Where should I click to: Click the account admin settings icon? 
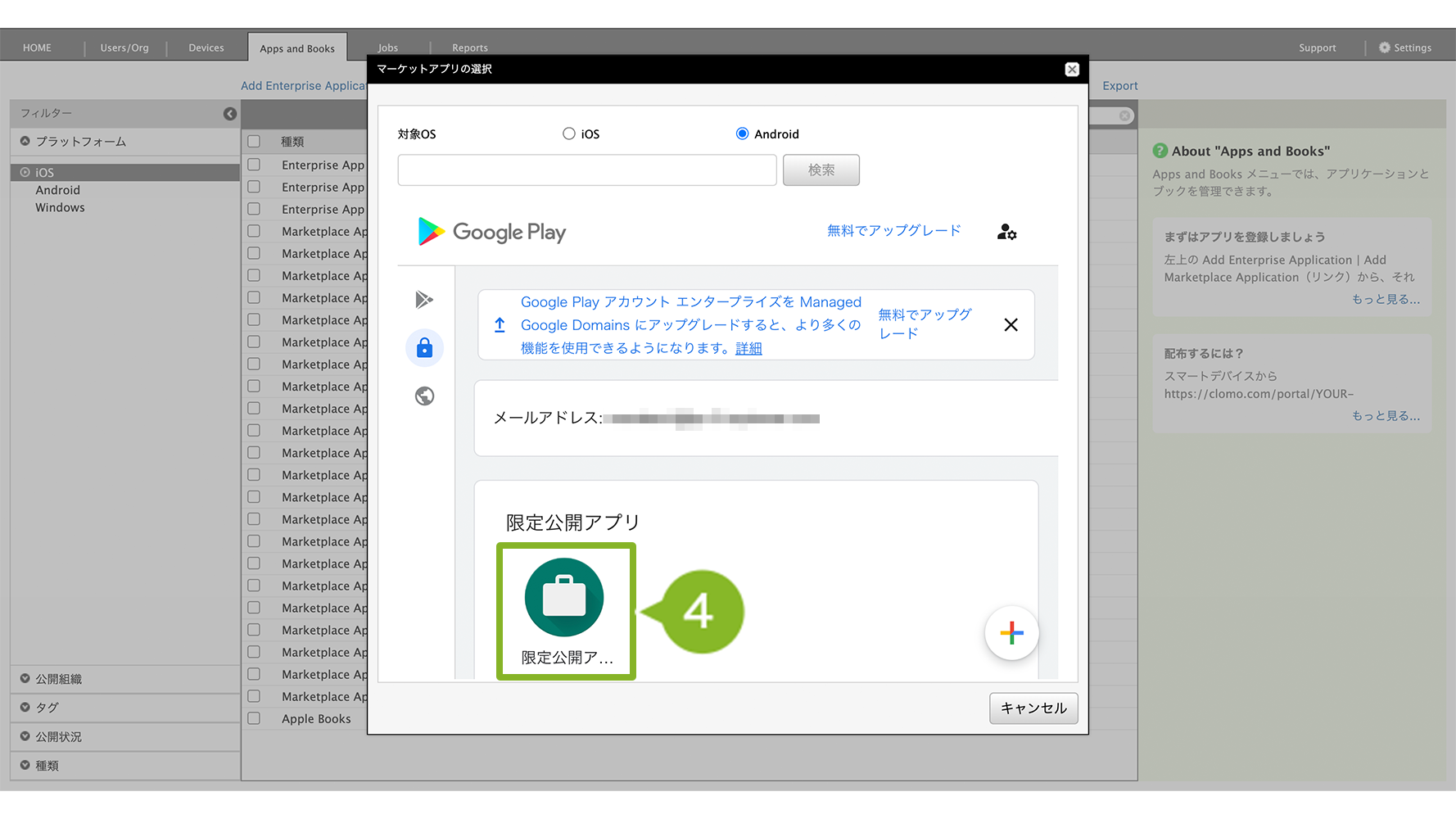pyautogui.click(x=1006, y=233)
